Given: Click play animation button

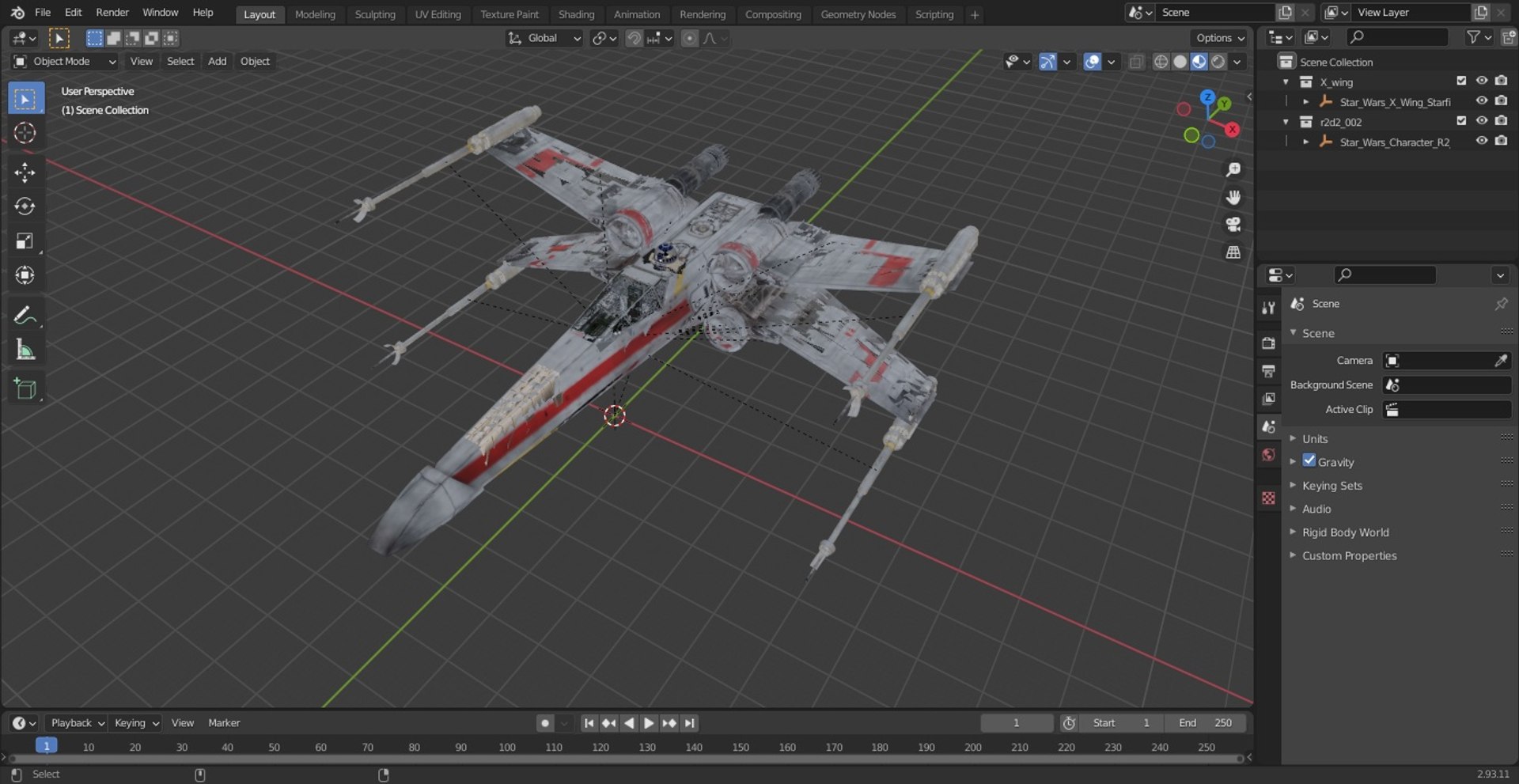Looking at the screenshot, I should [x=649, y=723].
